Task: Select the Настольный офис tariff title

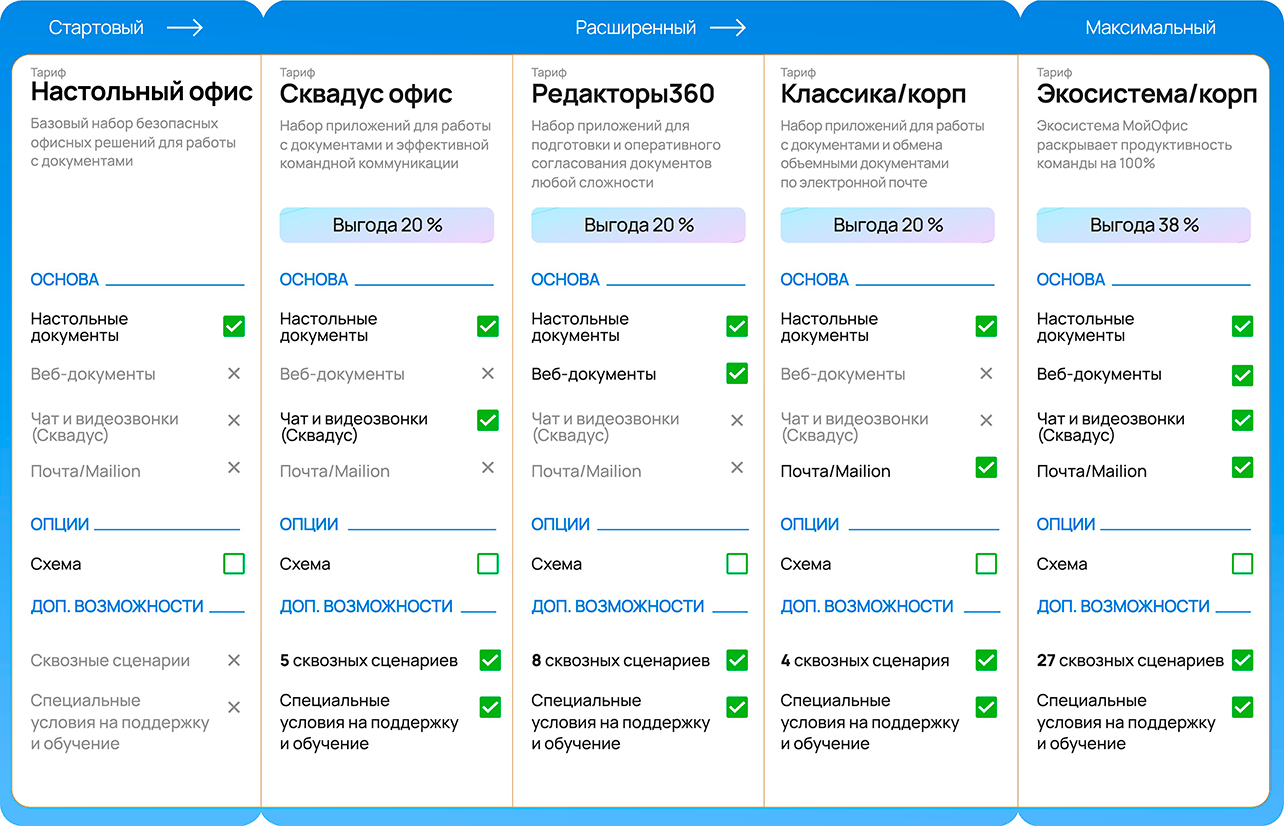Action: 141,93
